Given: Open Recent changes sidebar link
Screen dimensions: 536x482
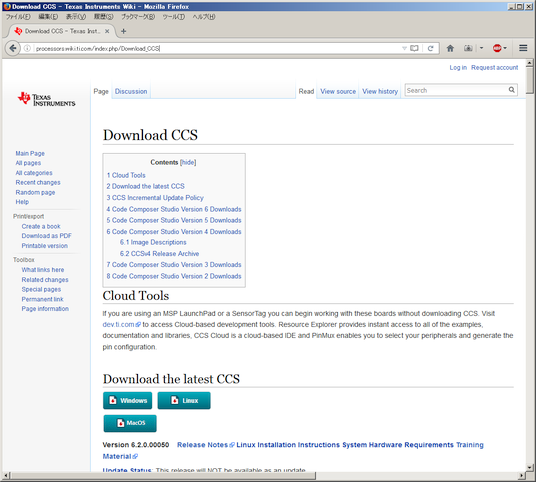Looking at the screenshot, I should [38, 182].
